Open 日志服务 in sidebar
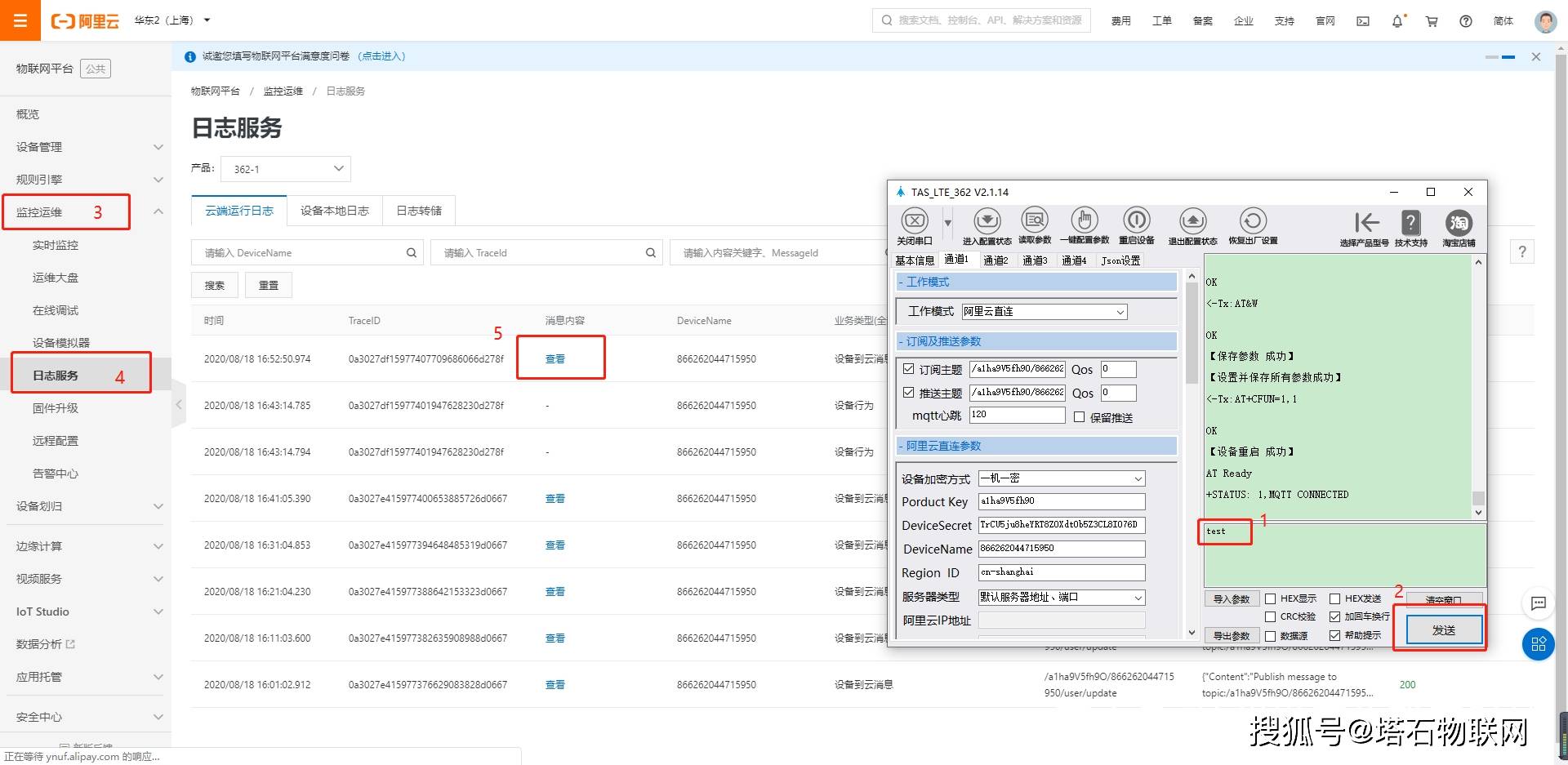Viewport: 1568px width, 765px height. point(56,376)
